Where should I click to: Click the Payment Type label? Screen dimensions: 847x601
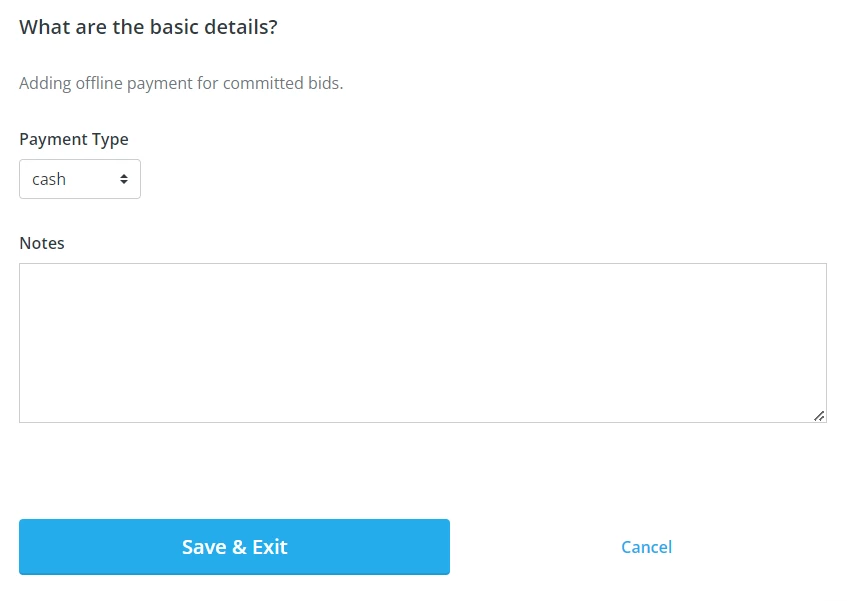[74, 139]
